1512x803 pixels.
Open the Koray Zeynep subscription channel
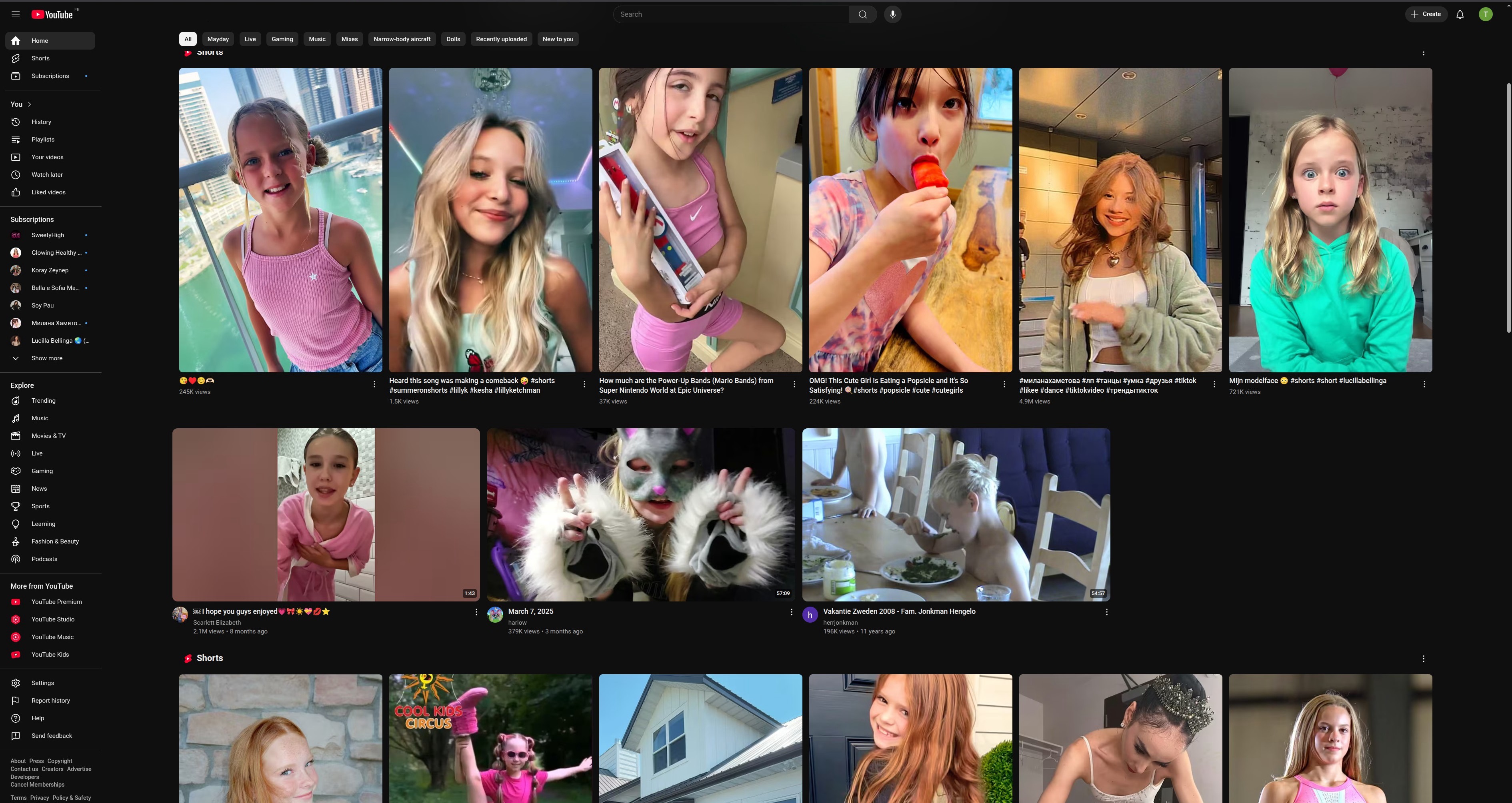tap(50, 270)
